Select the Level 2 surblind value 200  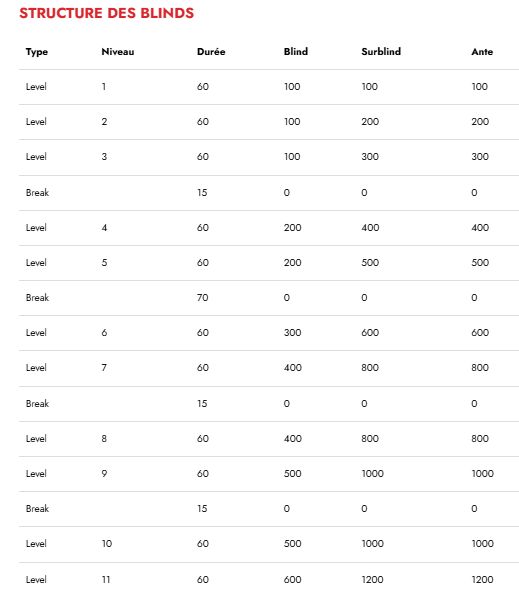pyautogui.click(x=370, y=122)
